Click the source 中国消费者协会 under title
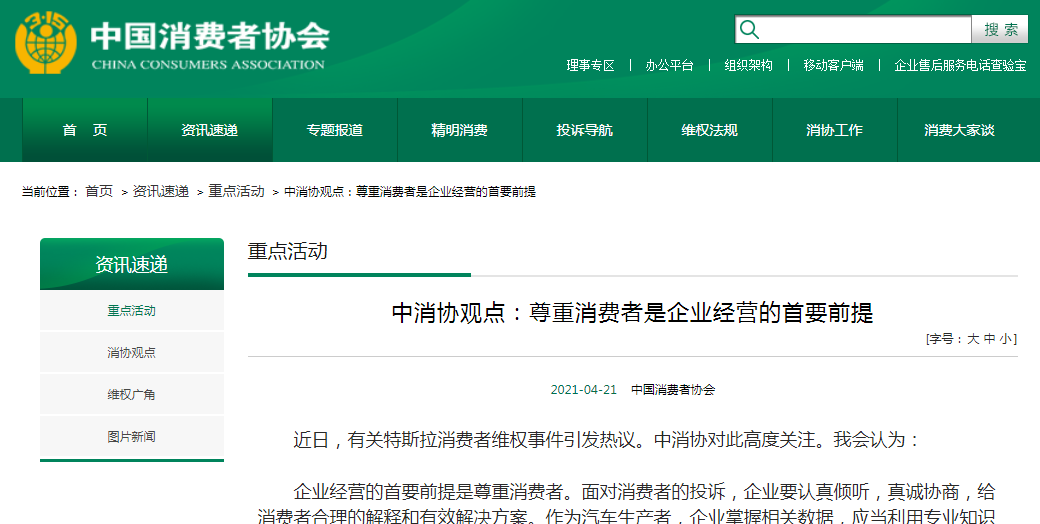 (673, 390)
